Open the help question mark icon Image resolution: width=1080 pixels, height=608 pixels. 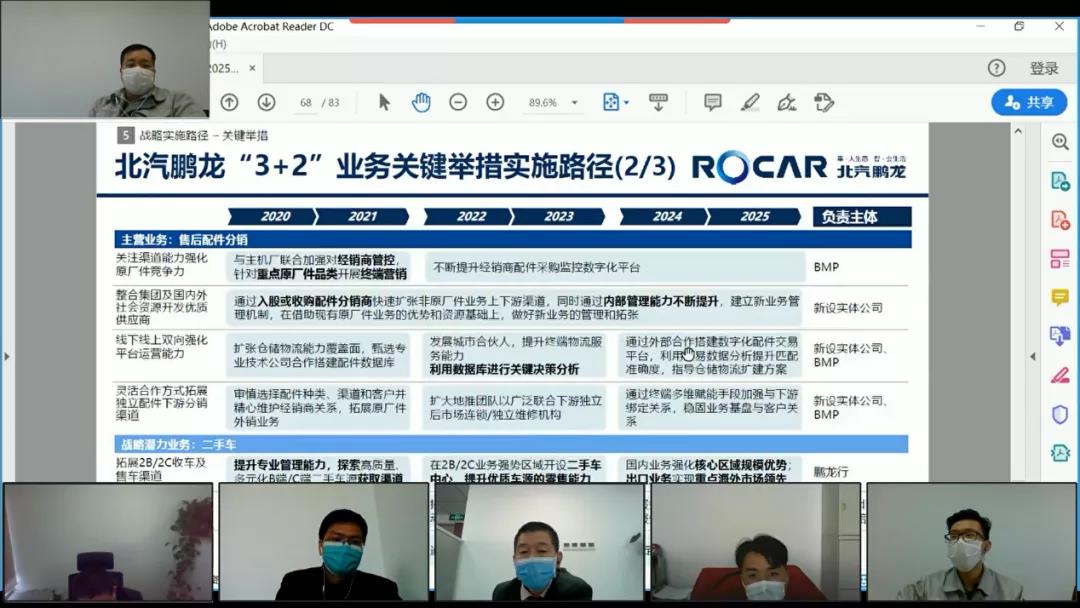(x=996, y=67)
